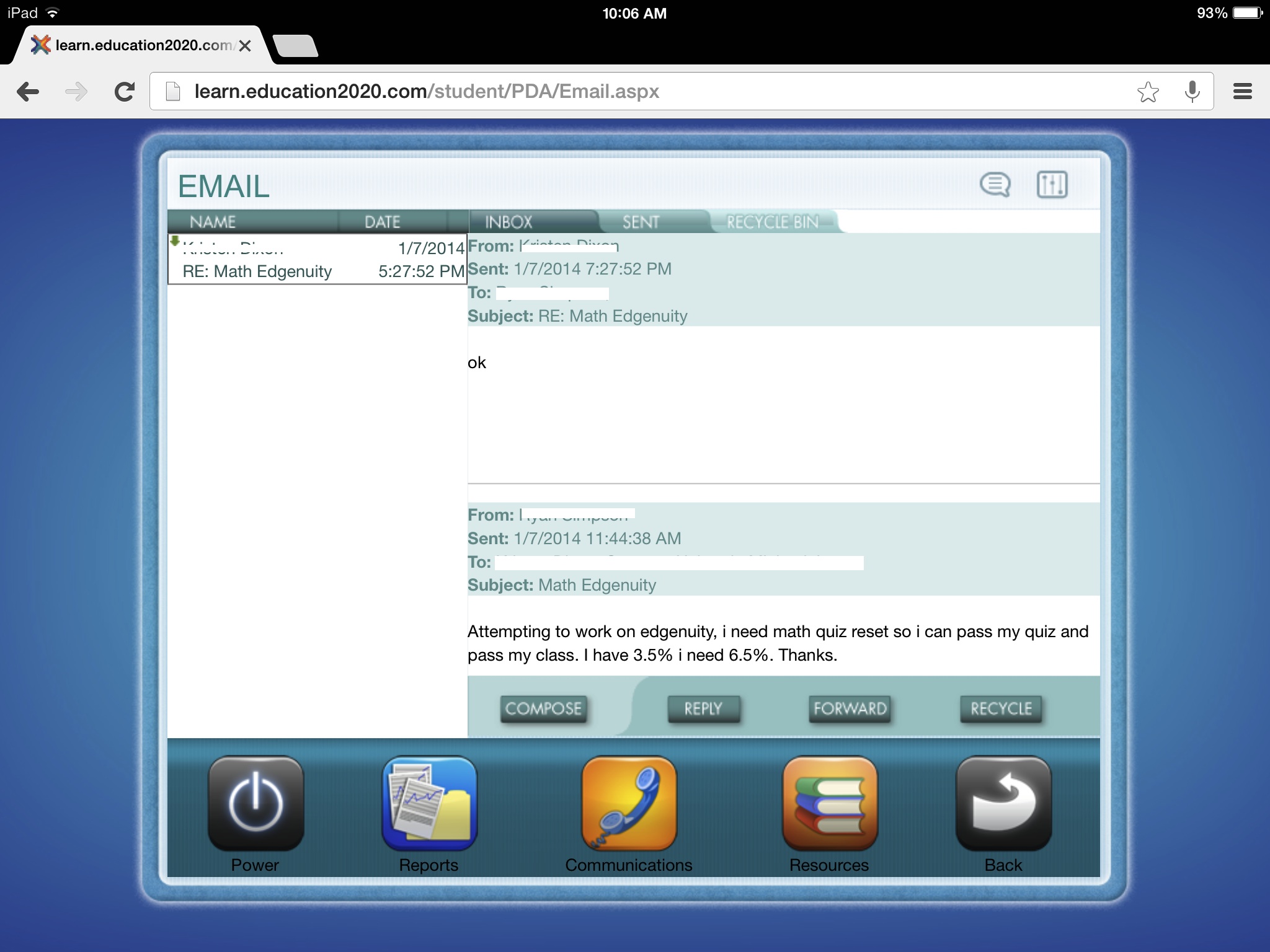Tap the microphone voice search icon

coord(1191,92)
